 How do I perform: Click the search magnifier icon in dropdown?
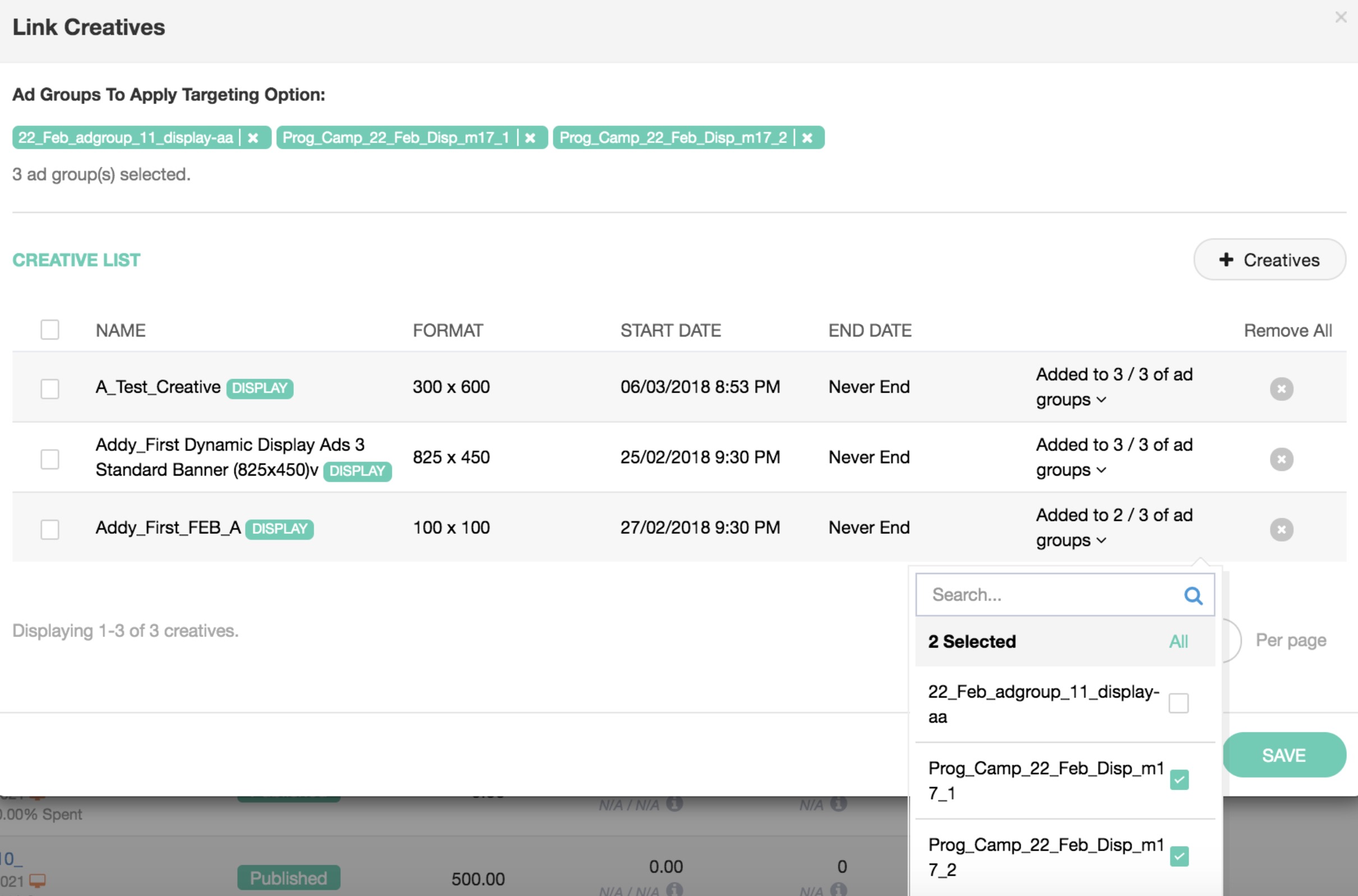pos(1193,595)
